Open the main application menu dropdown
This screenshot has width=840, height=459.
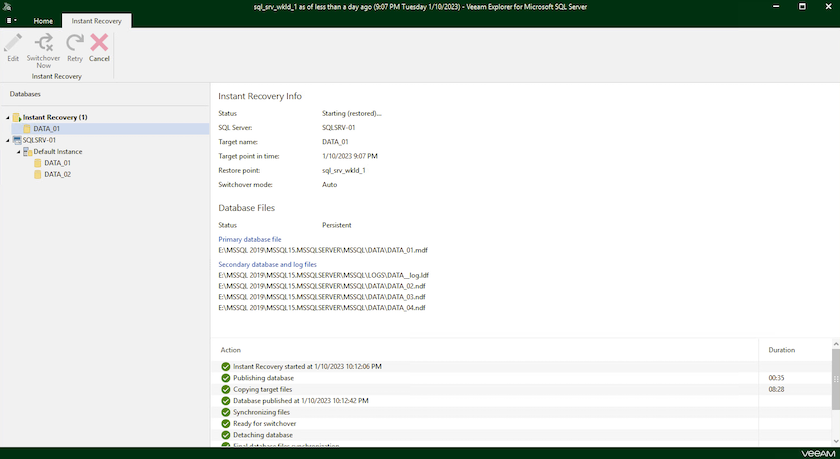coord(11,20)
